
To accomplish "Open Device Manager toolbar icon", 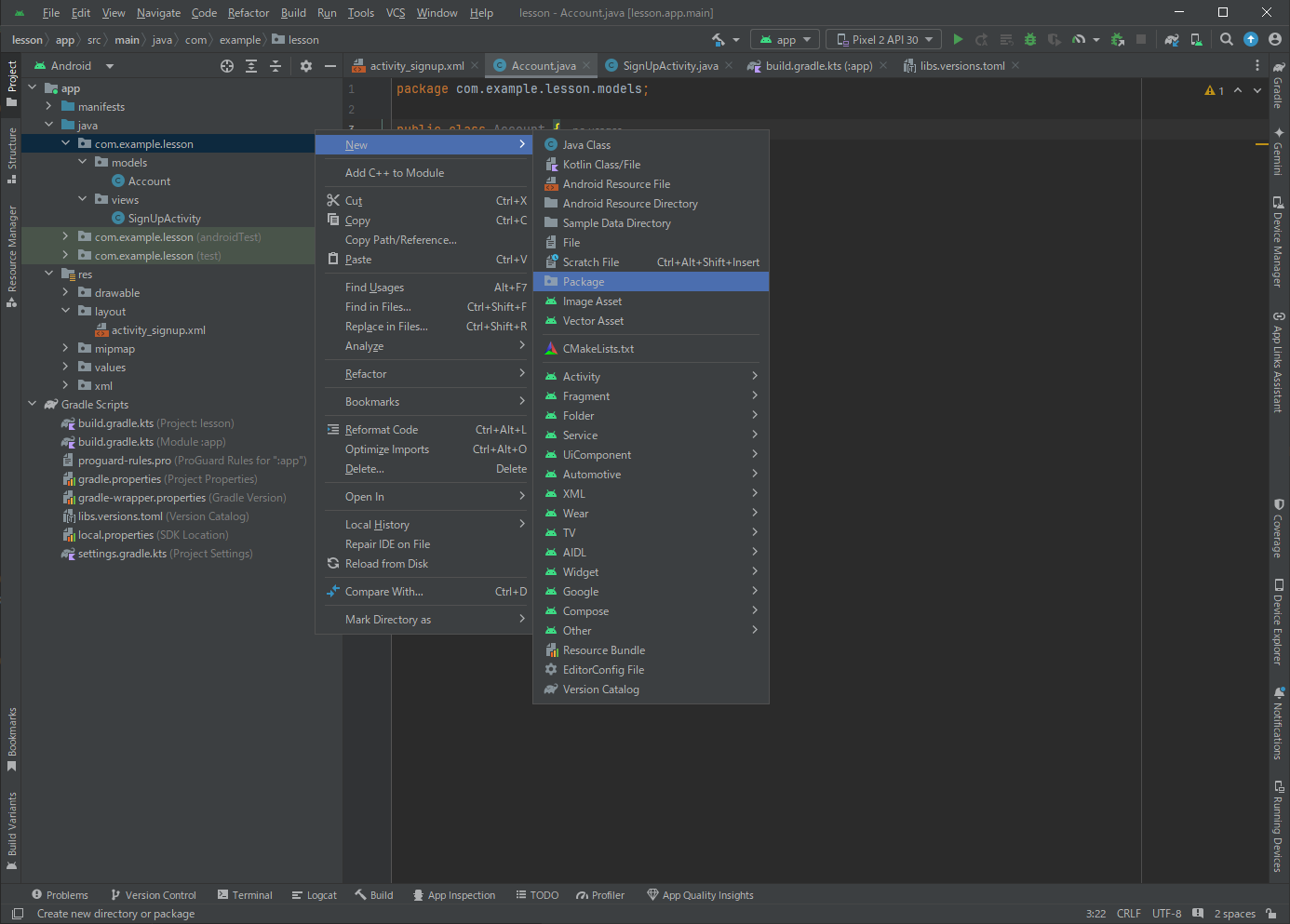I will click(x=1197, y=39).
